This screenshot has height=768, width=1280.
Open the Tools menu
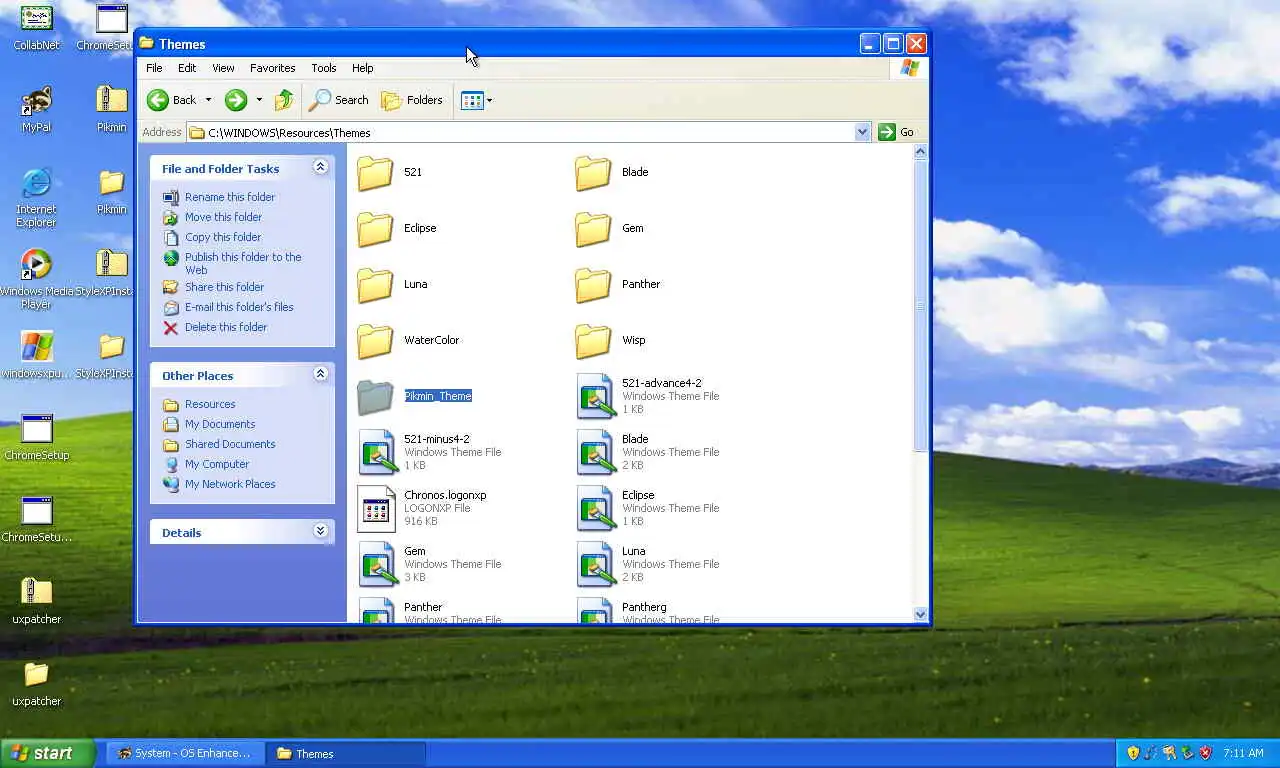pyautogui.click(x=324, y=68)
